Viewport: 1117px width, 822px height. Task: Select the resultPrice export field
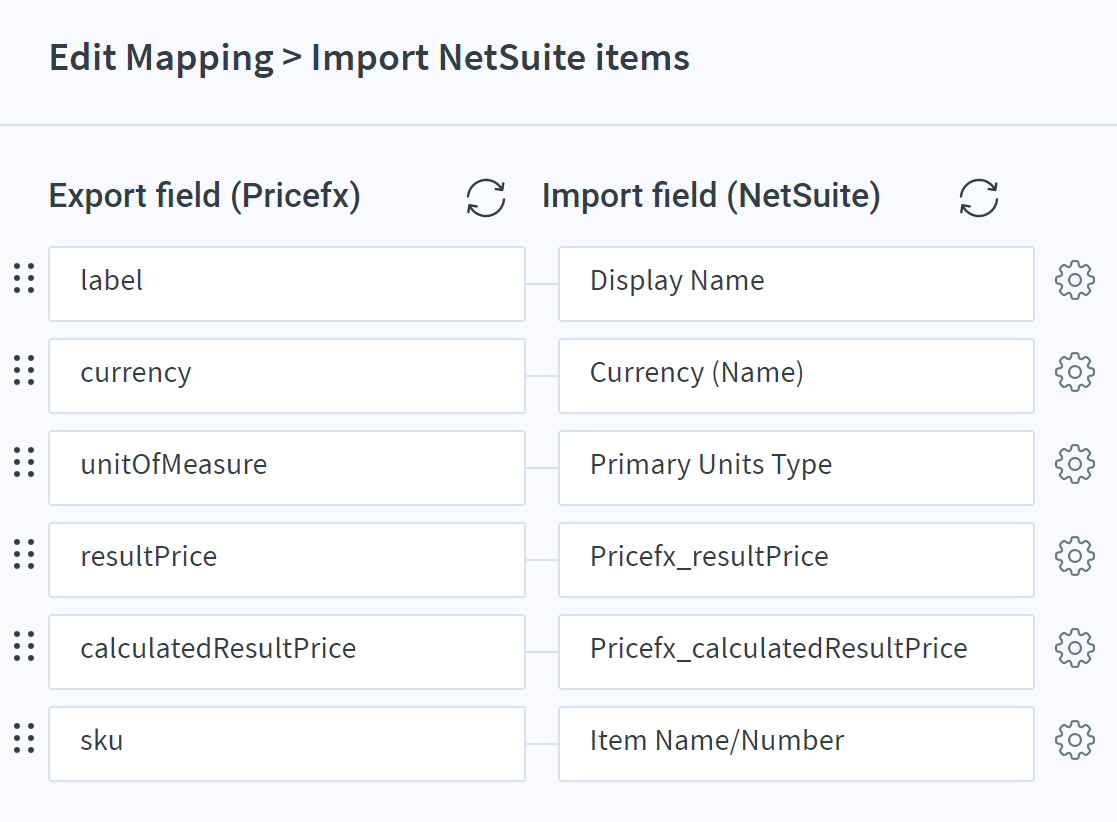(287, 559)
